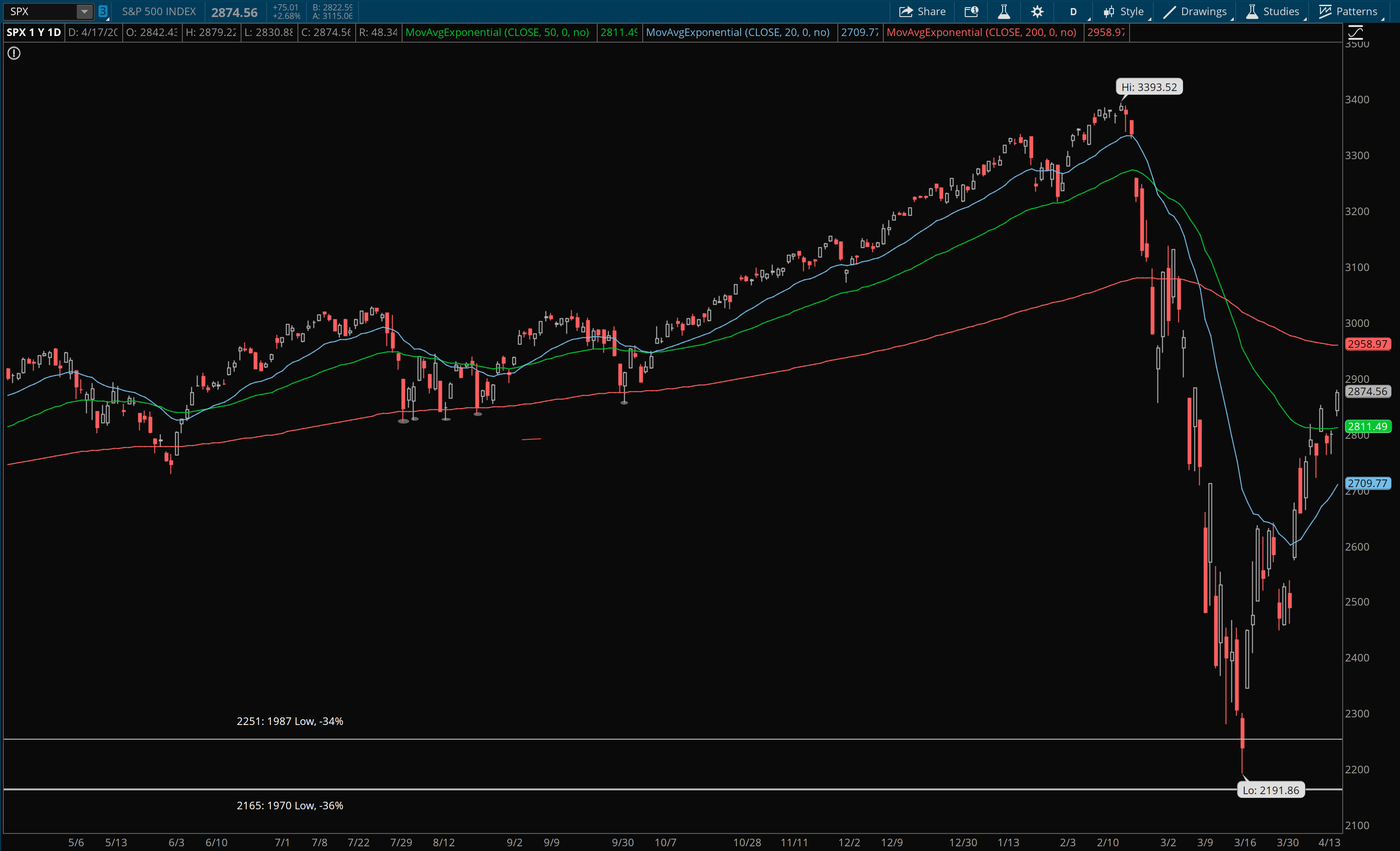Click the exclamation alert icon on the chart
1400x851 pixels.
[x=14, y=54]
